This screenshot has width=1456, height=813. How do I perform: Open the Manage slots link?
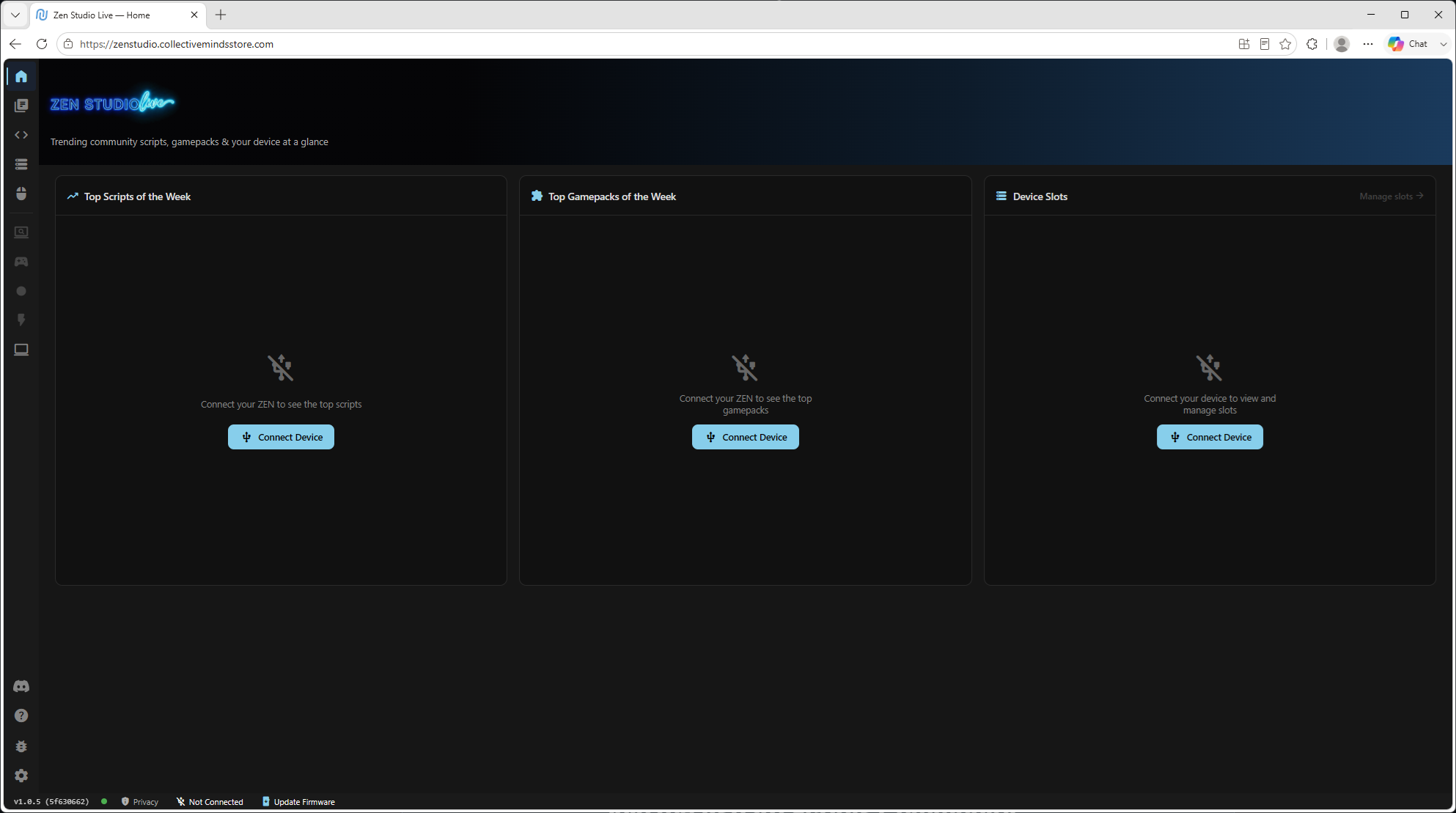coord(1391,196)
